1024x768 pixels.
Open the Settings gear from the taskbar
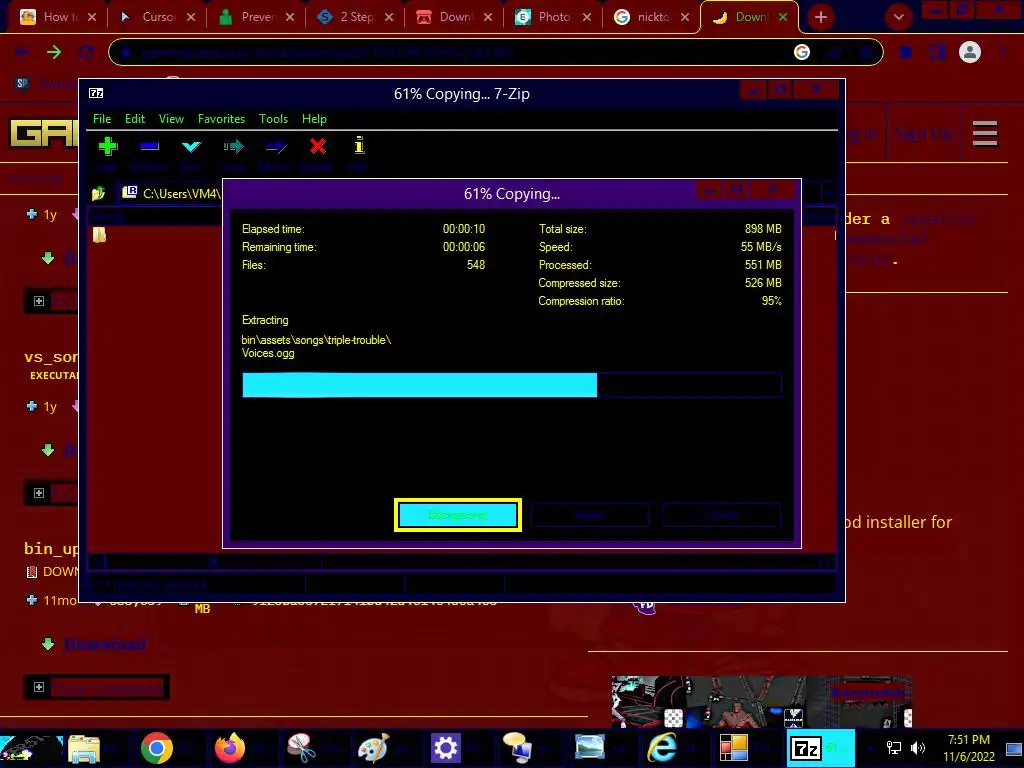click(x=446, y=748)
